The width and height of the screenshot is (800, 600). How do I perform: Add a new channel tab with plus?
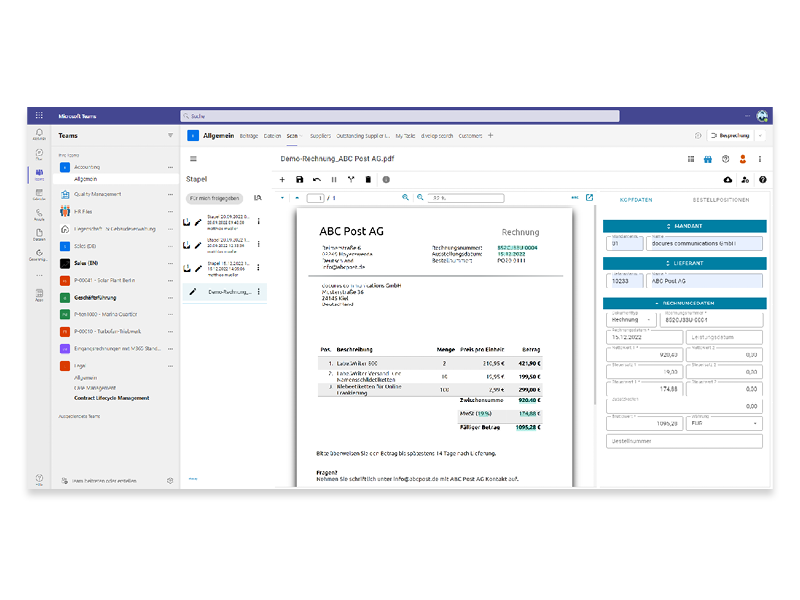pyautogui.click(x=490, y=136)
